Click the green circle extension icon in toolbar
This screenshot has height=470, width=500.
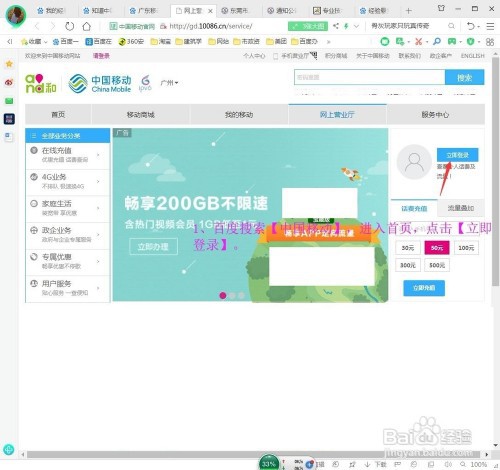pos(385,41)
